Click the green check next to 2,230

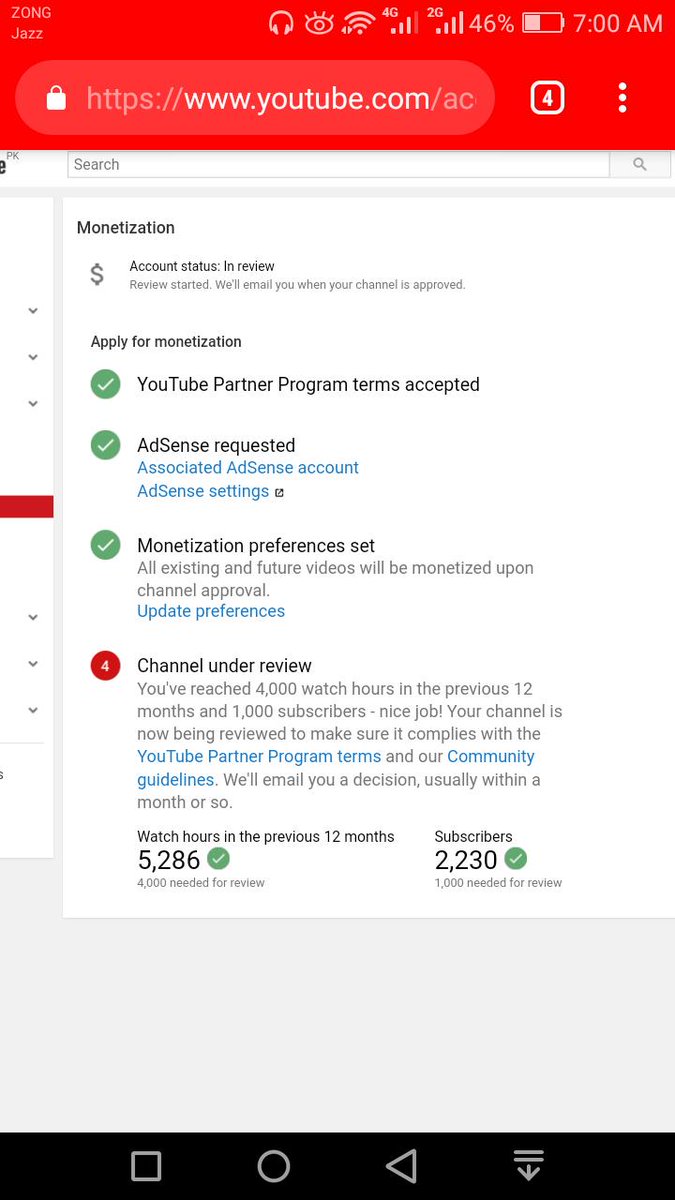[x=515, y=858]
